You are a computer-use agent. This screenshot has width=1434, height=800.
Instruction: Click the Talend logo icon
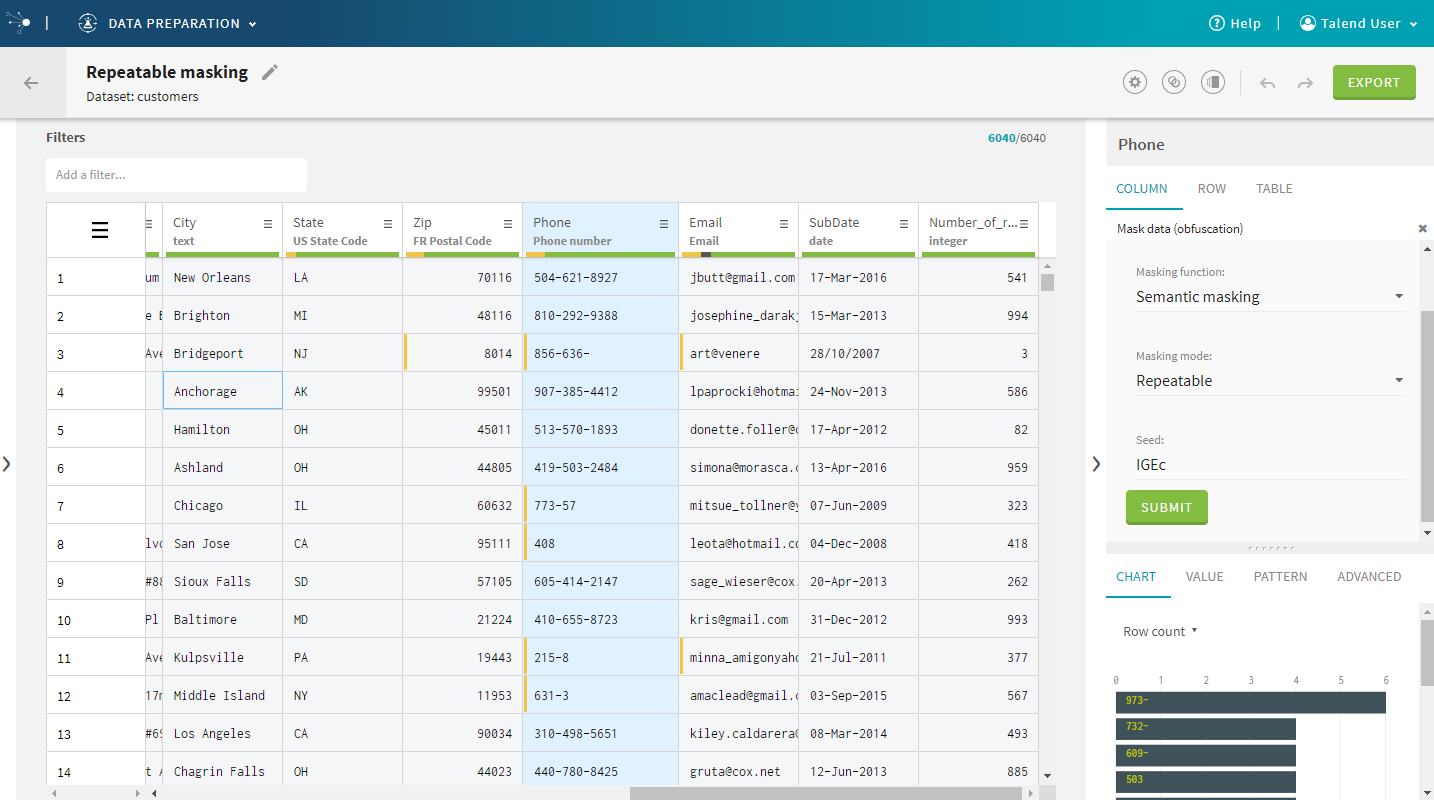[19, 23]
